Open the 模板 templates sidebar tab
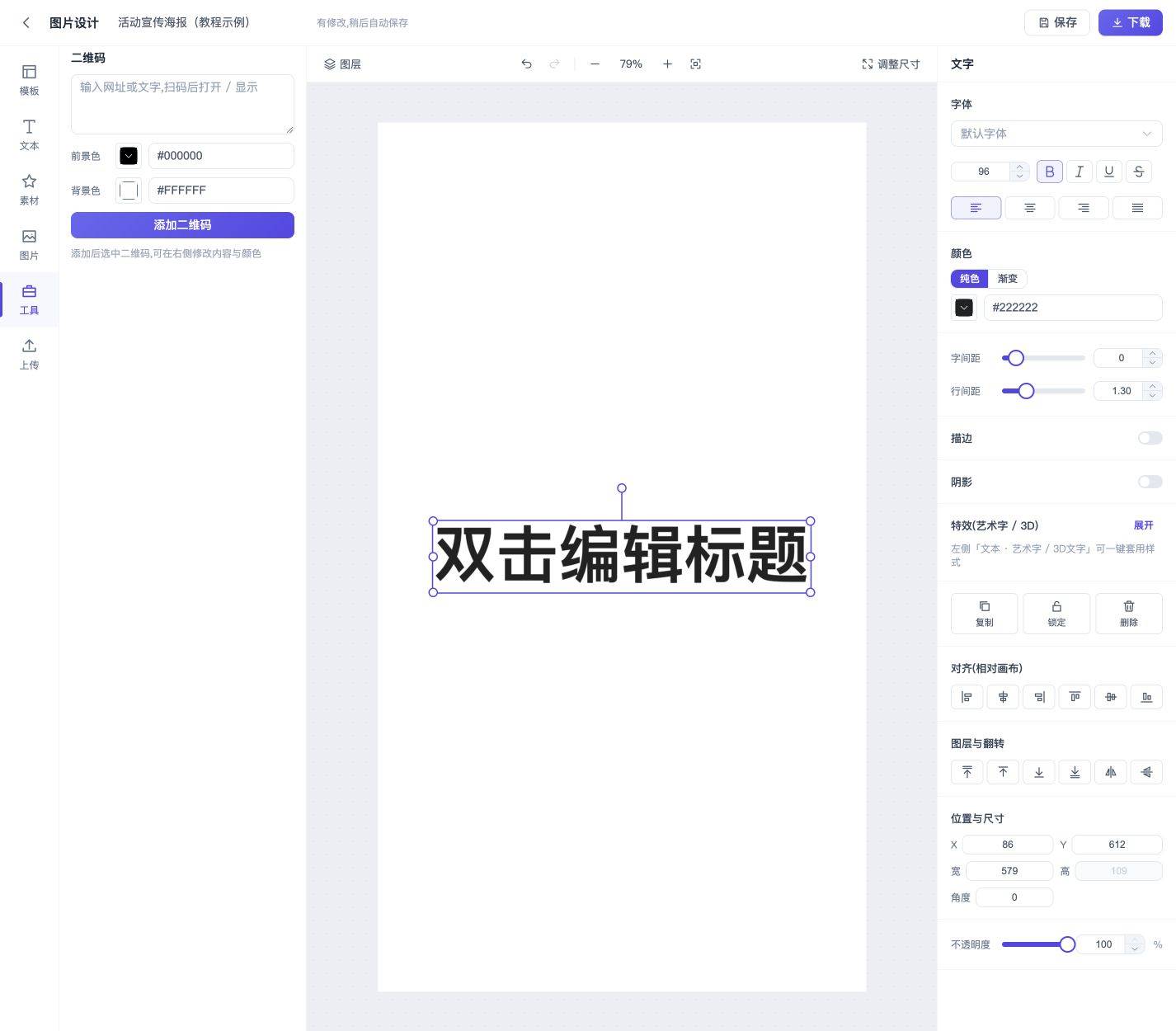Viewport: 1176px width, 1031px height. [29, 80]
